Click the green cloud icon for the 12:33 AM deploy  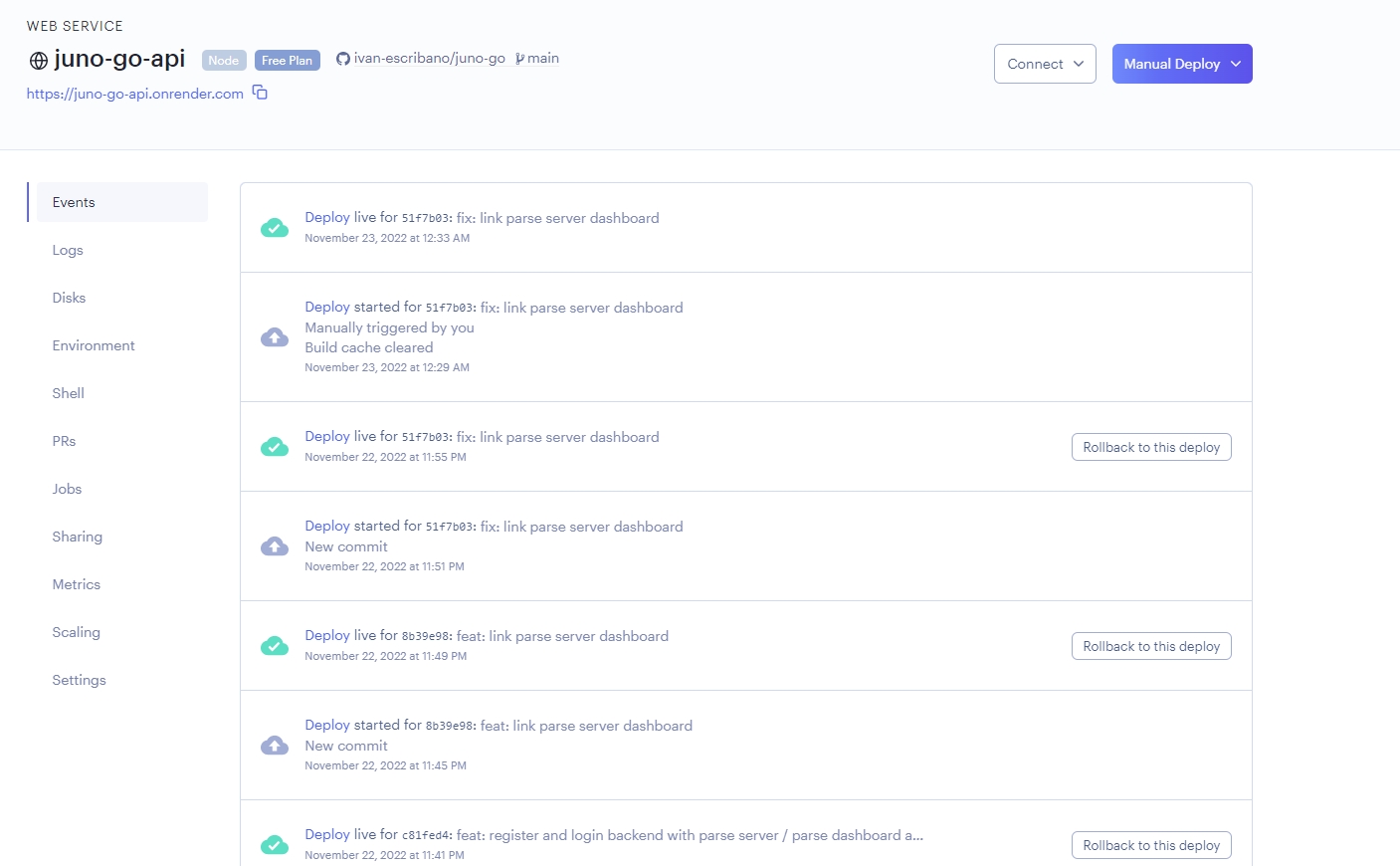(x=275, y=228)
